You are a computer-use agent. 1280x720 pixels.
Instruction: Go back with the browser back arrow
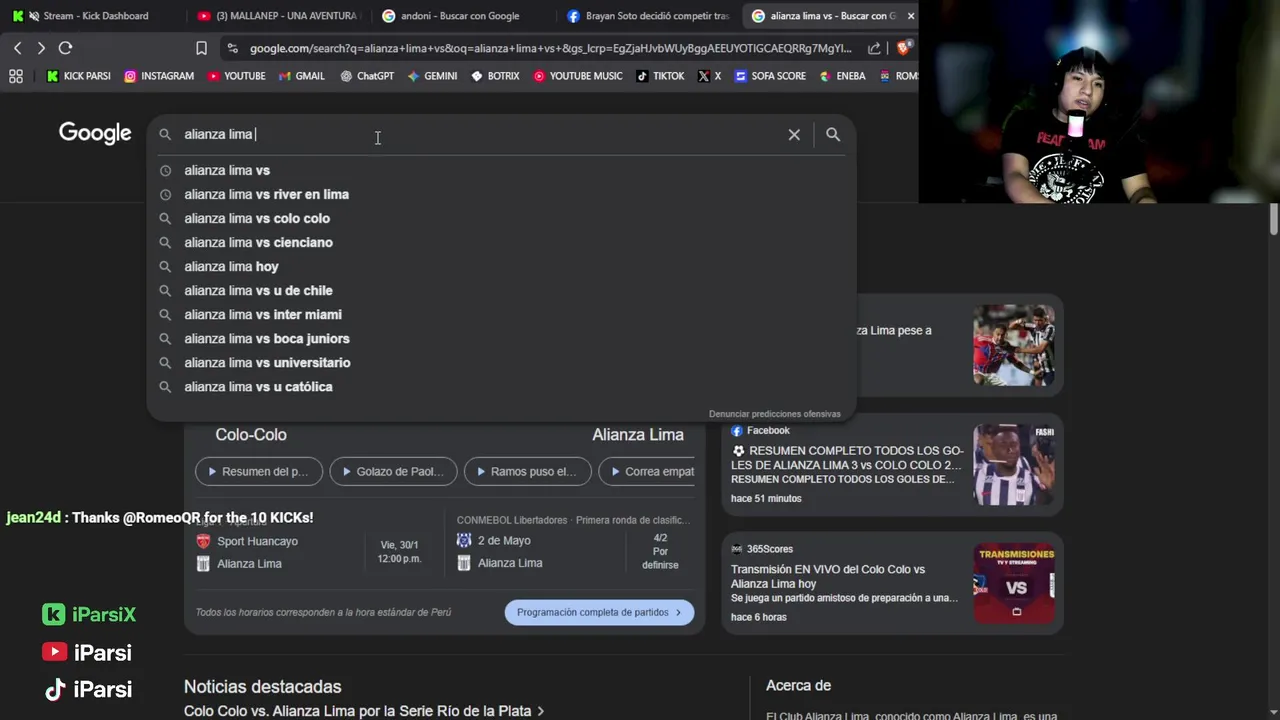pyautogui.click(x=17, y=48)
